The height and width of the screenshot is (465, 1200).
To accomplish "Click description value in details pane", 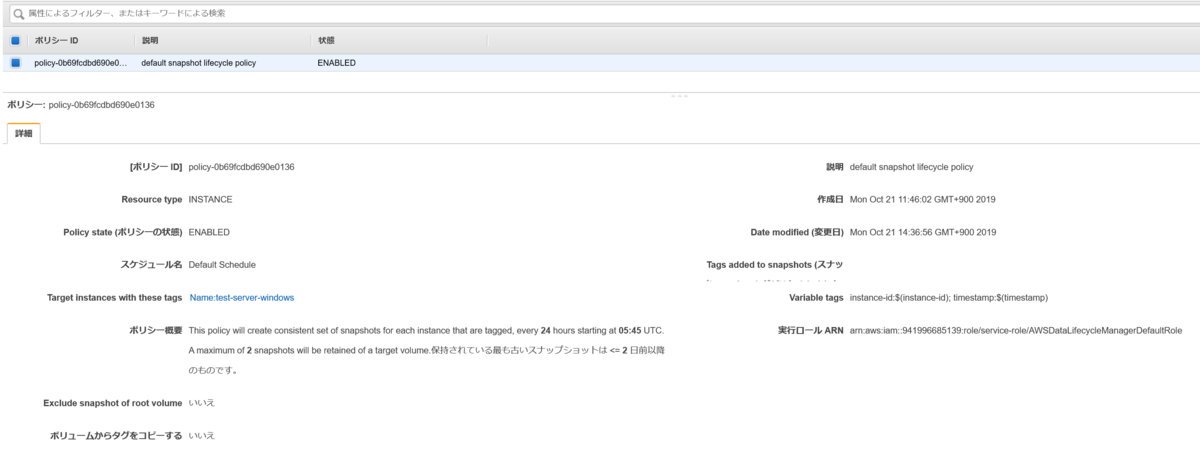I will [x=911, y=167].
